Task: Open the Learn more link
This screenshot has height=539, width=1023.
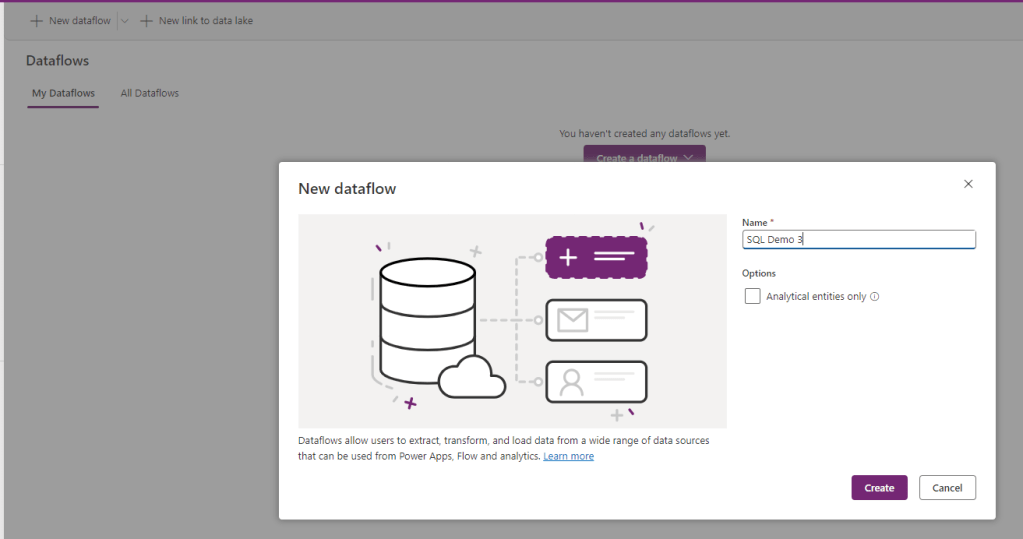Action: [x=568, y=456]
